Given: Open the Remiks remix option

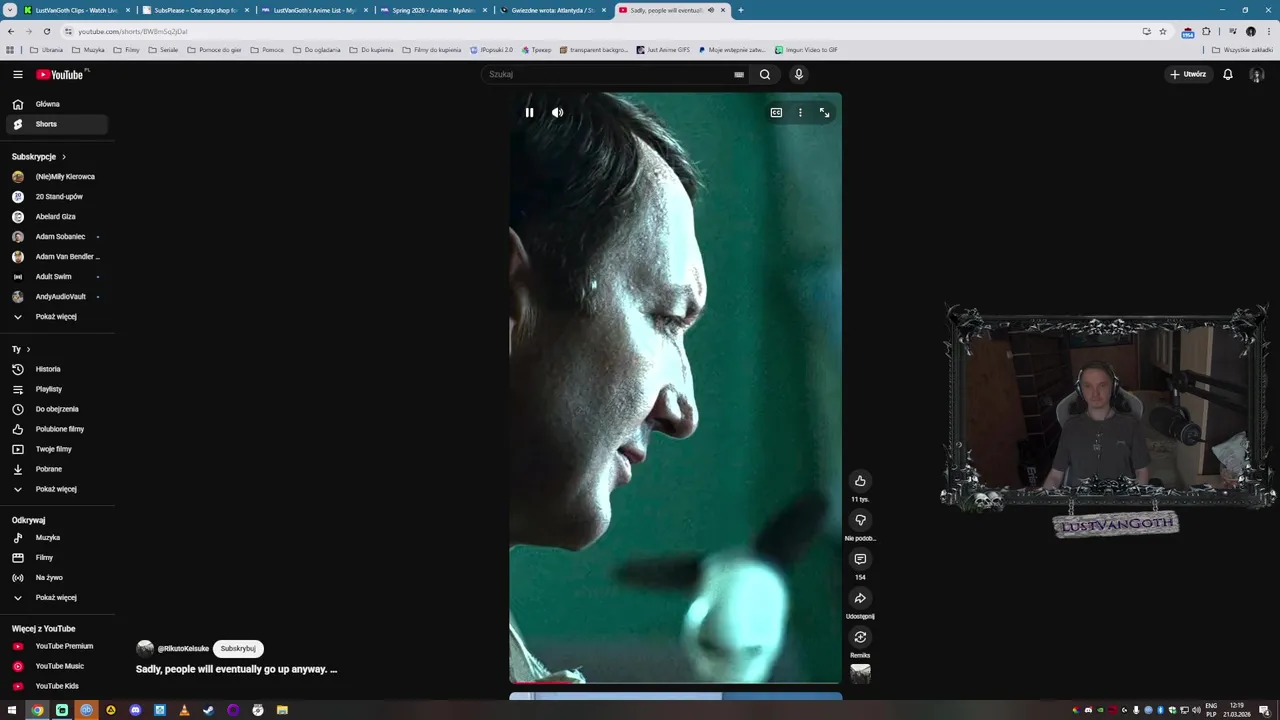Looking at the screenshot, I should (x=860, y=637).
